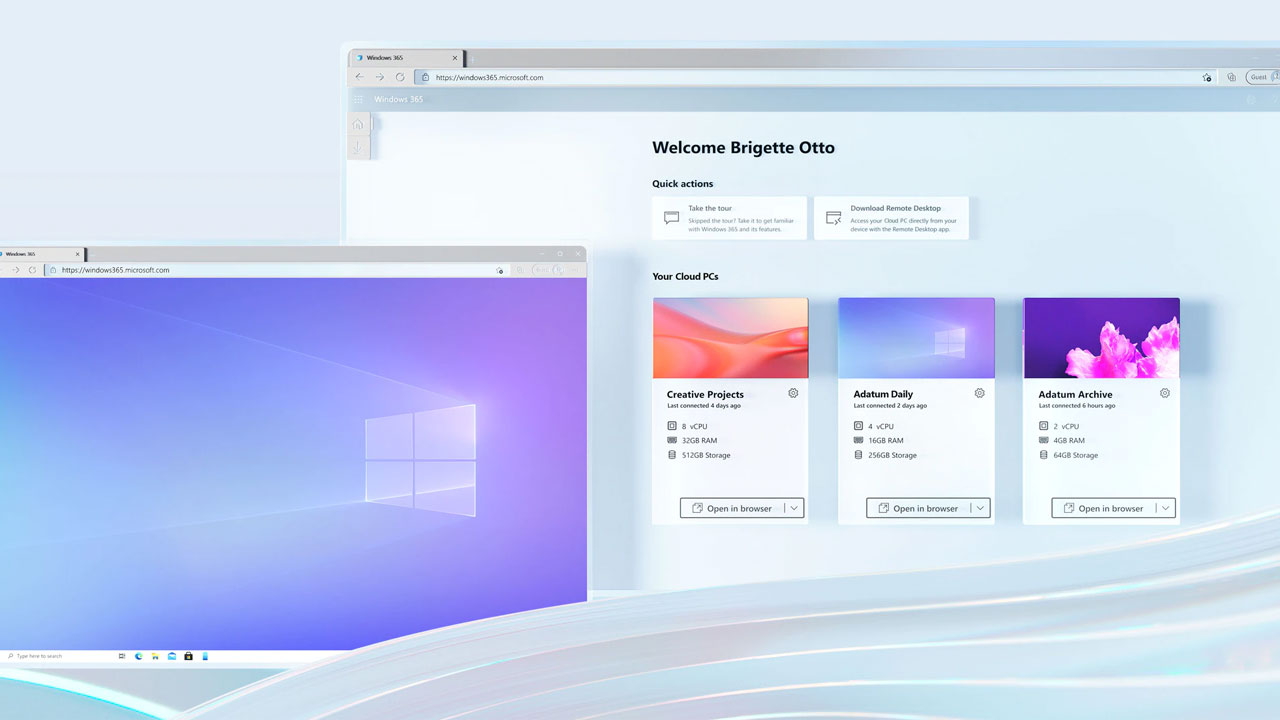Click the favorites star in rear browser
The height and width of the screenshot is (720, 1280).
coord(1207,77)
